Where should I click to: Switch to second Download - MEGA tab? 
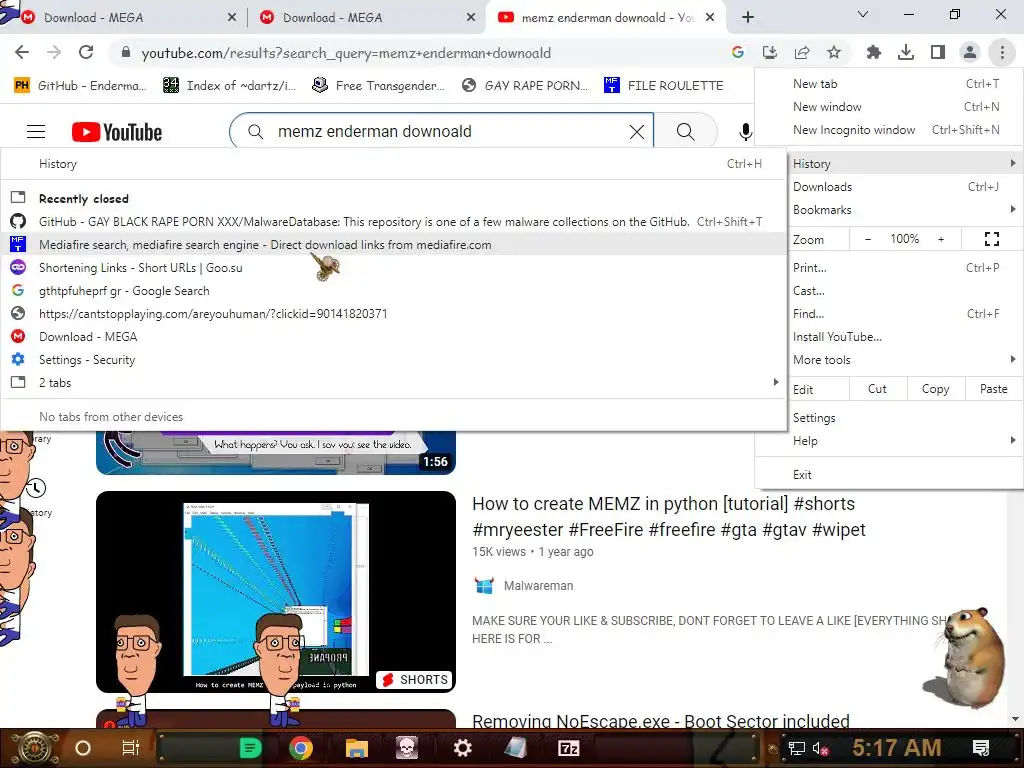pyautogui.click(x=366, y=18)
